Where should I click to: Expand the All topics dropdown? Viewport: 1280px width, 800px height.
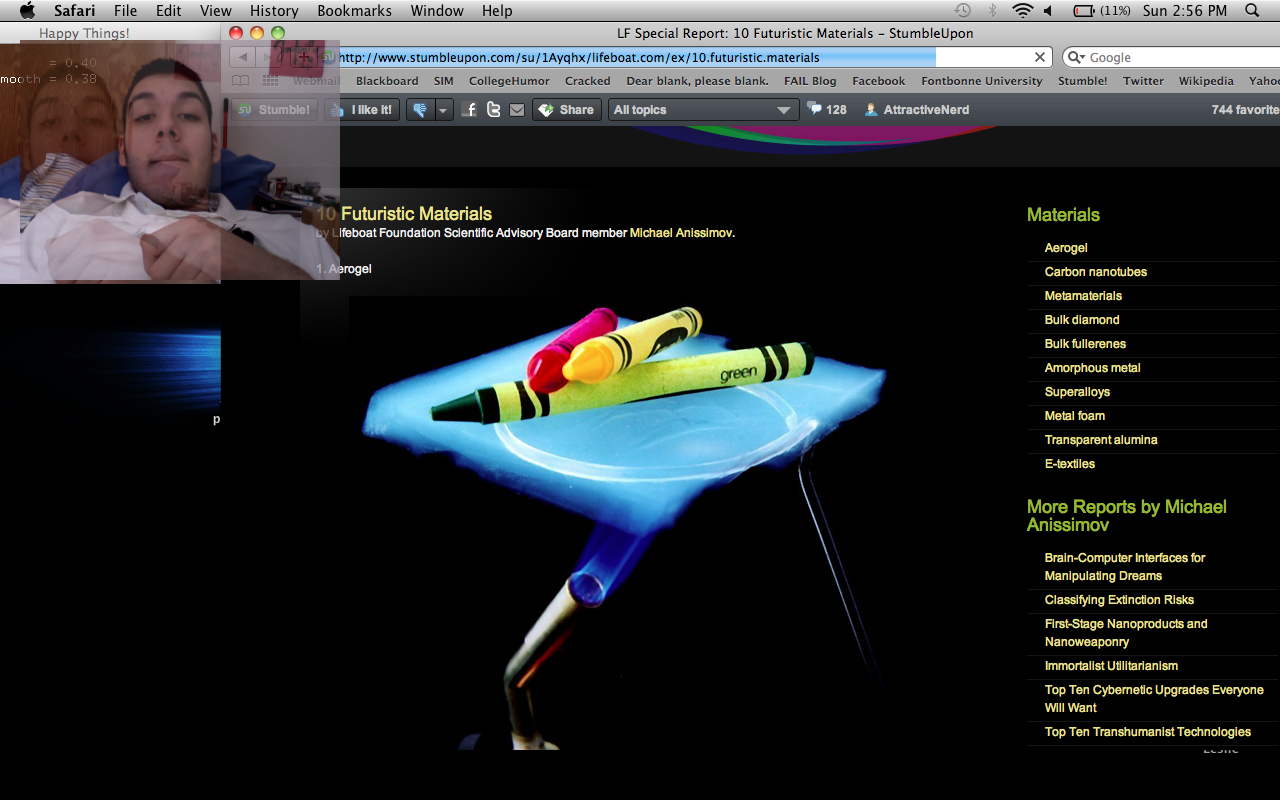pyautogui.click(x=702, y=110)
